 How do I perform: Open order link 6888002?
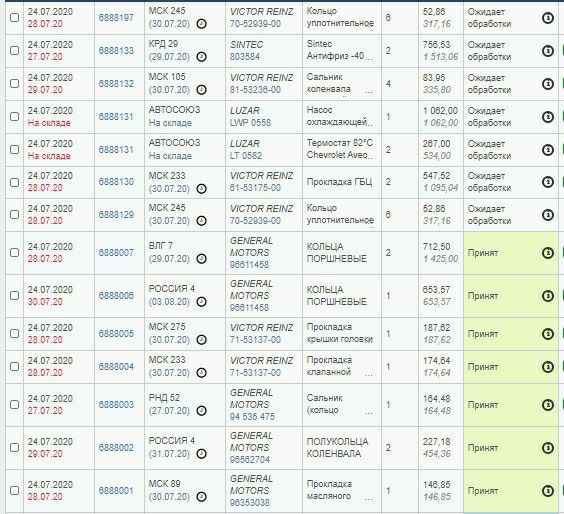click(x=116, y=447)
